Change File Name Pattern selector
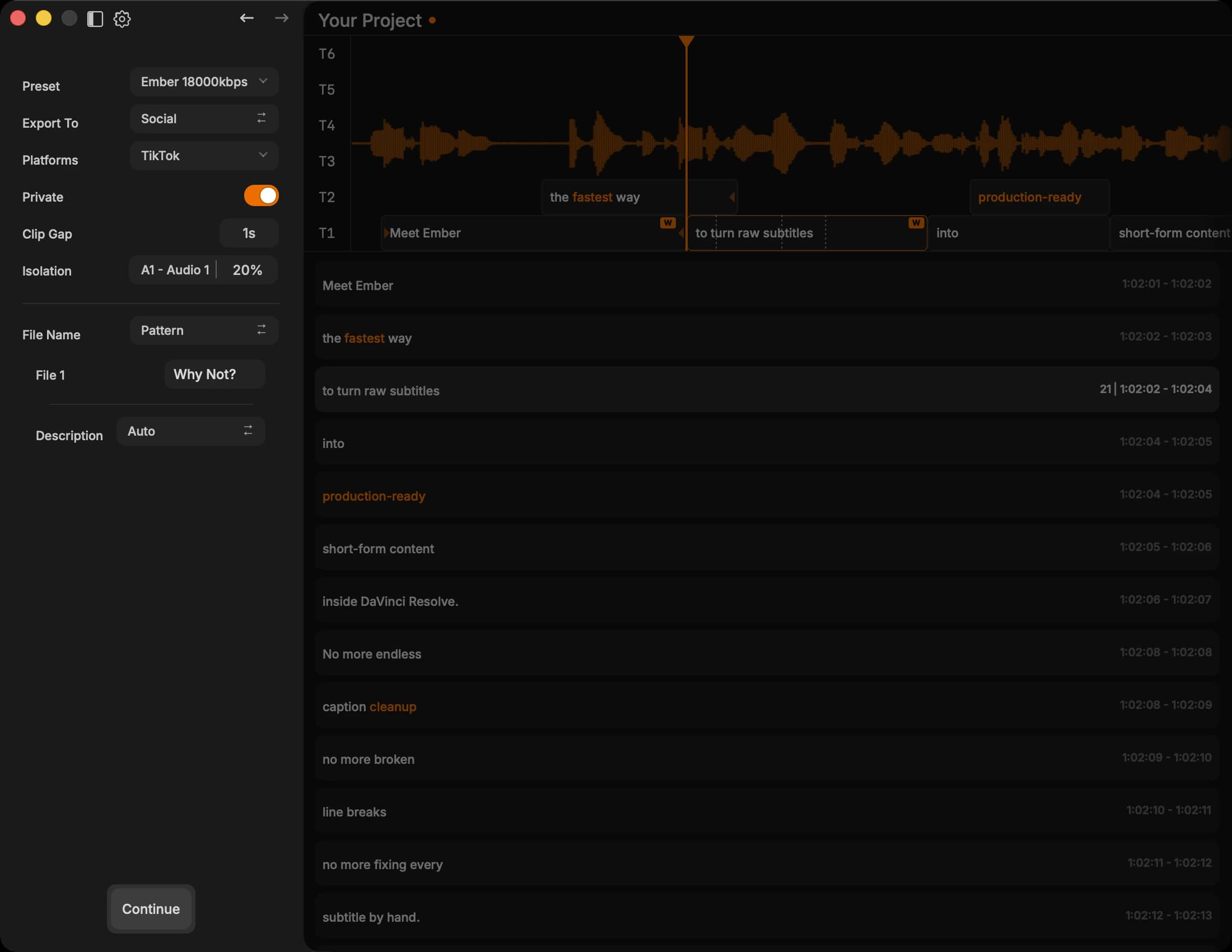 (x=204, y=330)
